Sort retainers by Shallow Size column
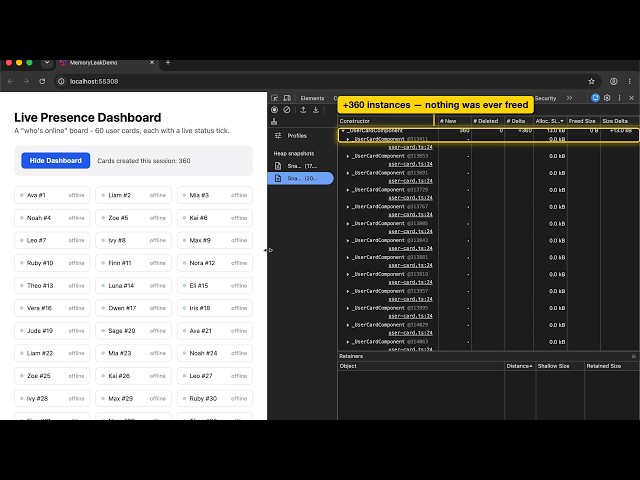The height and width of the screenshot is (480, 640). 559,366
